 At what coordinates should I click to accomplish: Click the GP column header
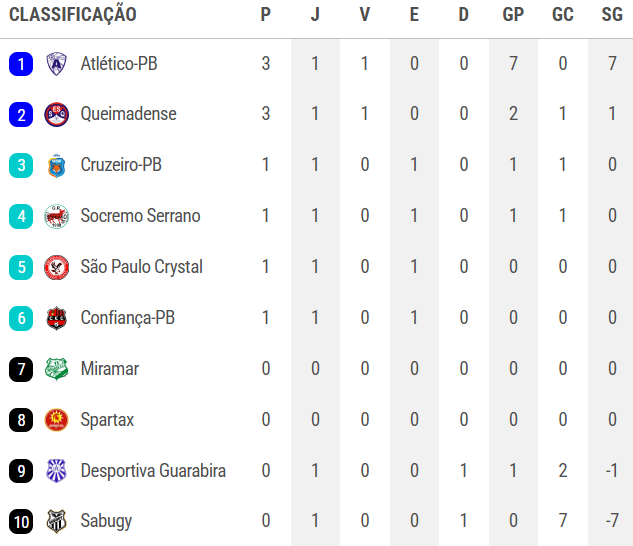click(x=513, y=15)
